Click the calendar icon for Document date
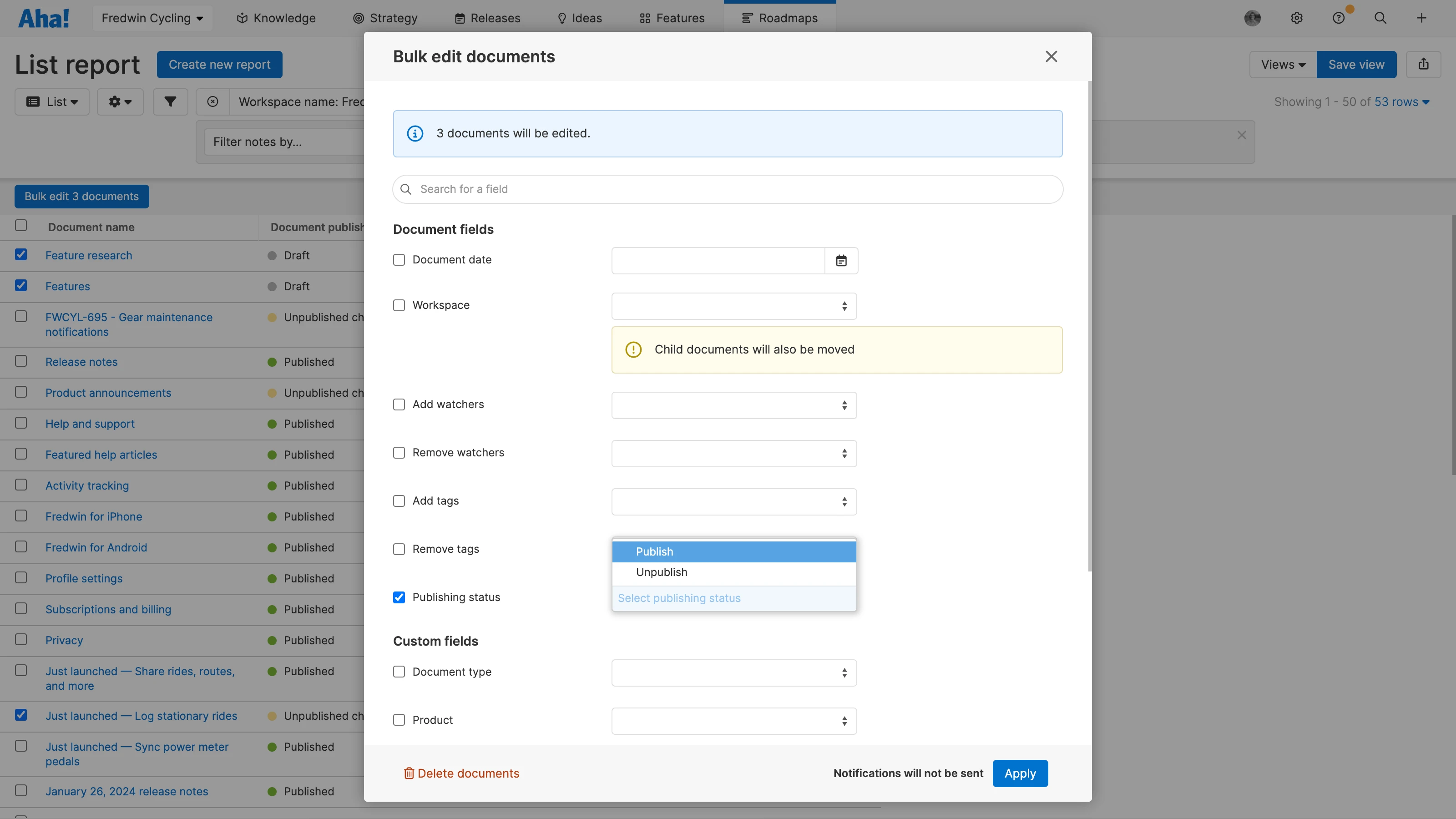The width and height of the screenshot is (1456, 819). pyautogui.click(x=841, y=261)
